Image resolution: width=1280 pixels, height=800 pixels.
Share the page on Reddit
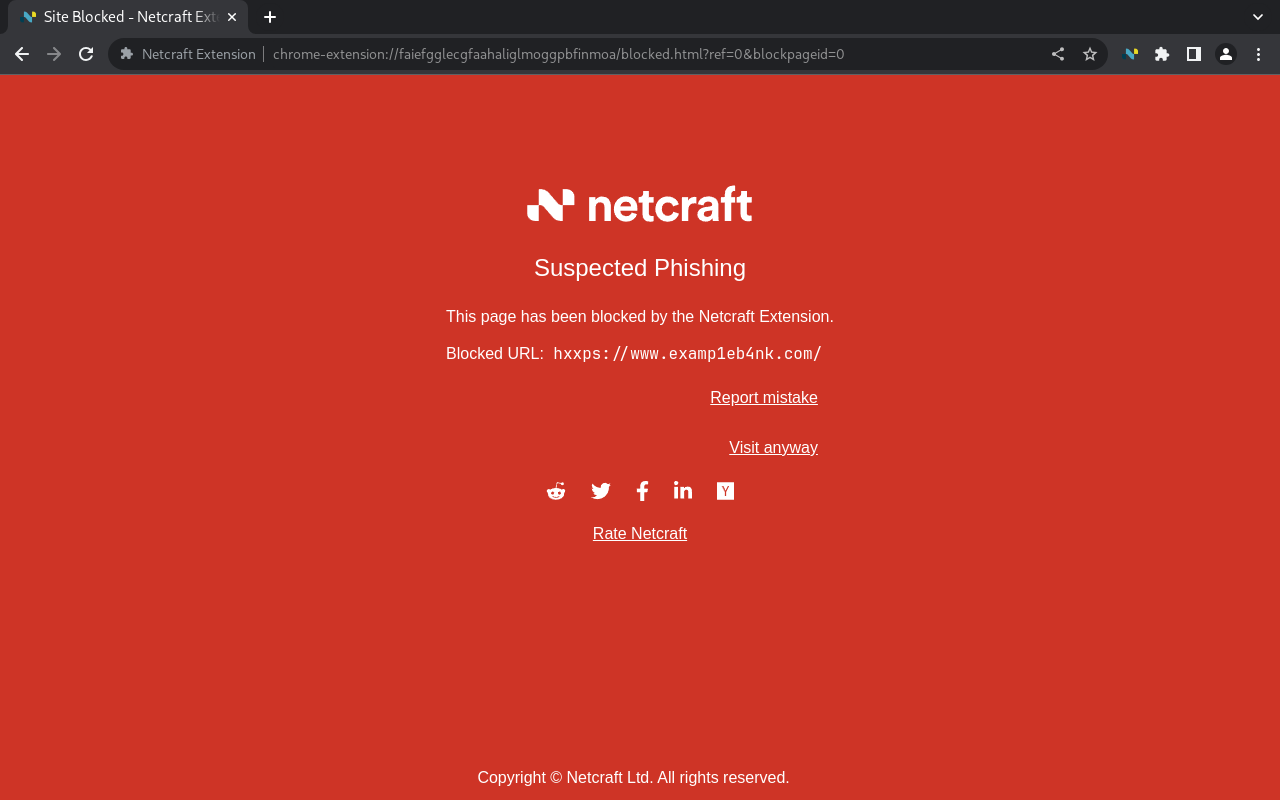(555, 490)
